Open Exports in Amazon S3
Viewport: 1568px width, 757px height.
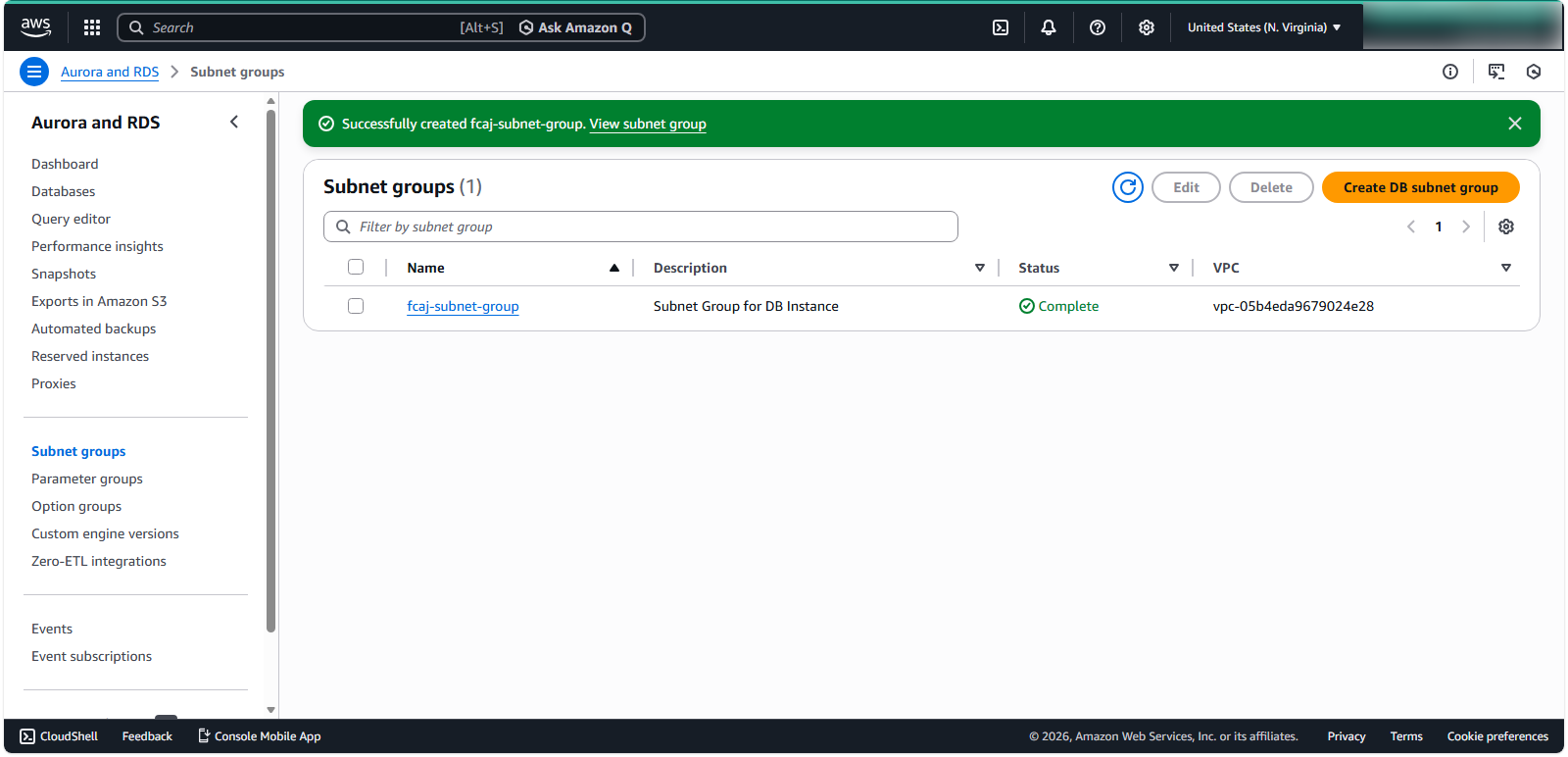tap(99, 301)
